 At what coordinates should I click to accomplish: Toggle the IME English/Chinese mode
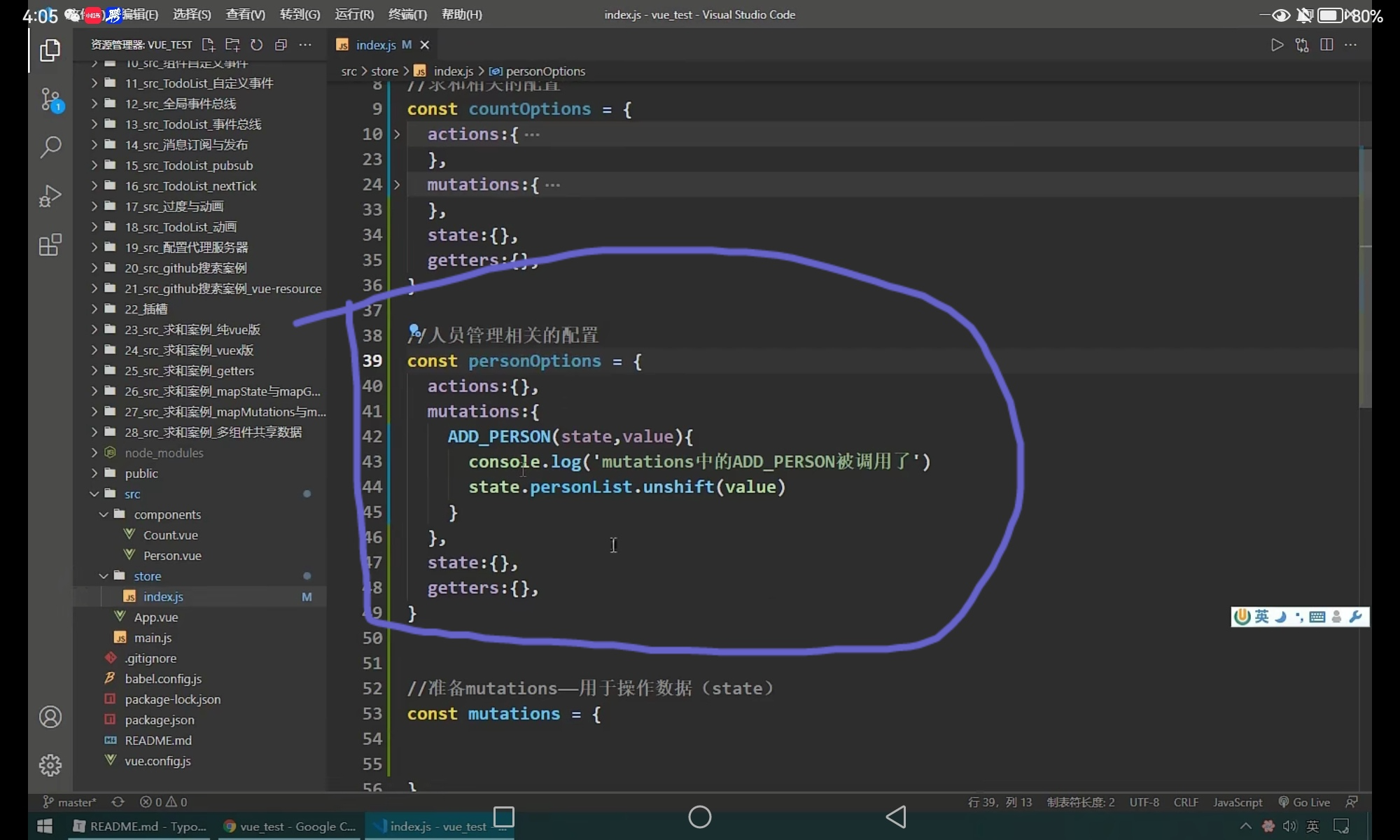click(x=1261, y=617)
